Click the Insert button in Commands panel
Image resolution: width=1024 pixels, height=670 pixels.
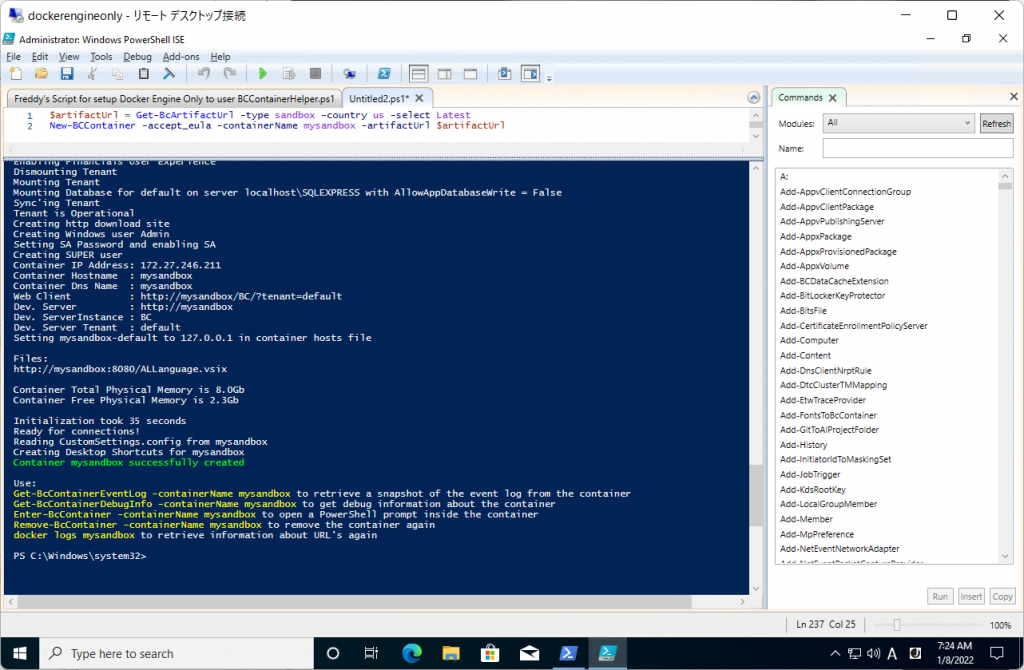971,596
